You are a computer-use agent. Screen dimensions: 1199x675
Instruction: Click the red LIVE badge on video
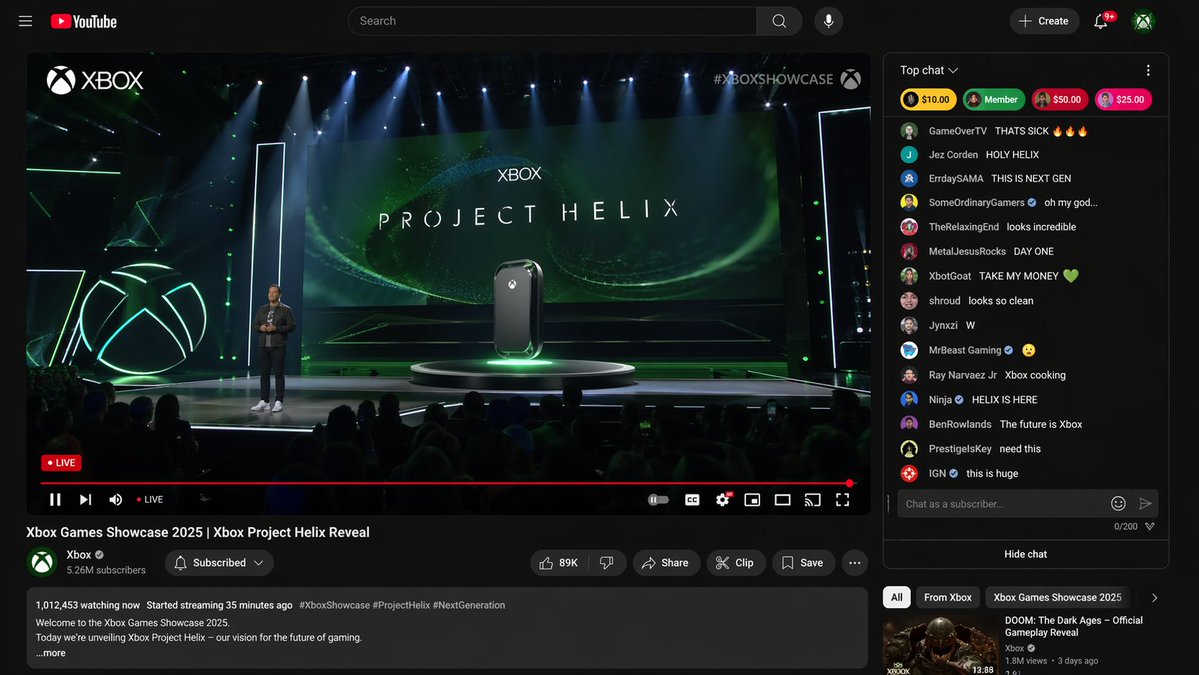(x=61, y=462)
